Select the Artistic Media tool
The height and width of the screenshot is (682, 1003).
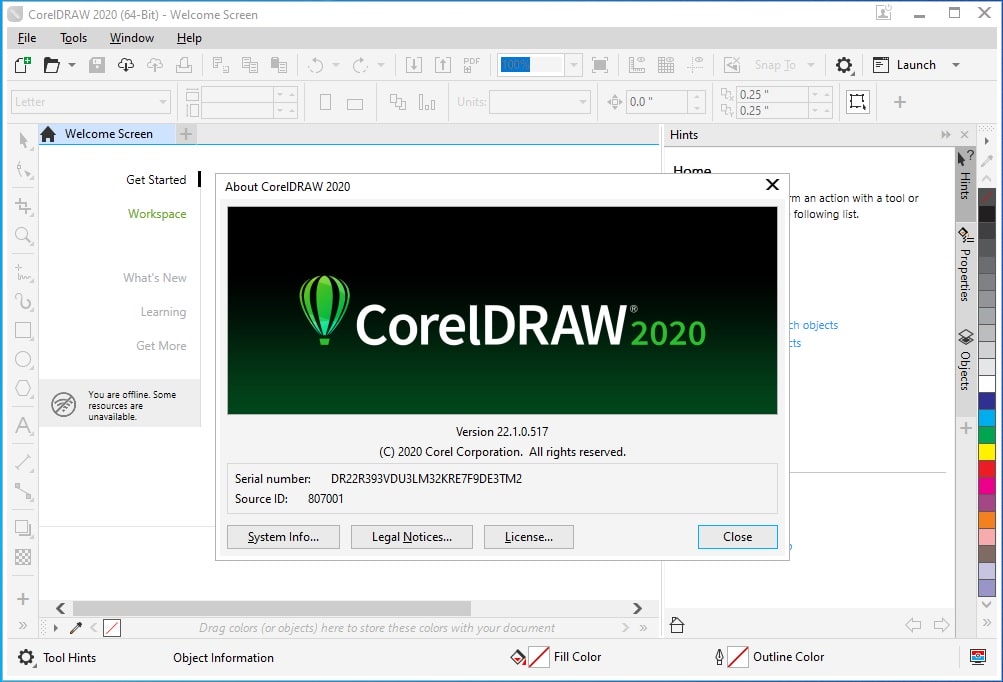(x=24, y=301)
